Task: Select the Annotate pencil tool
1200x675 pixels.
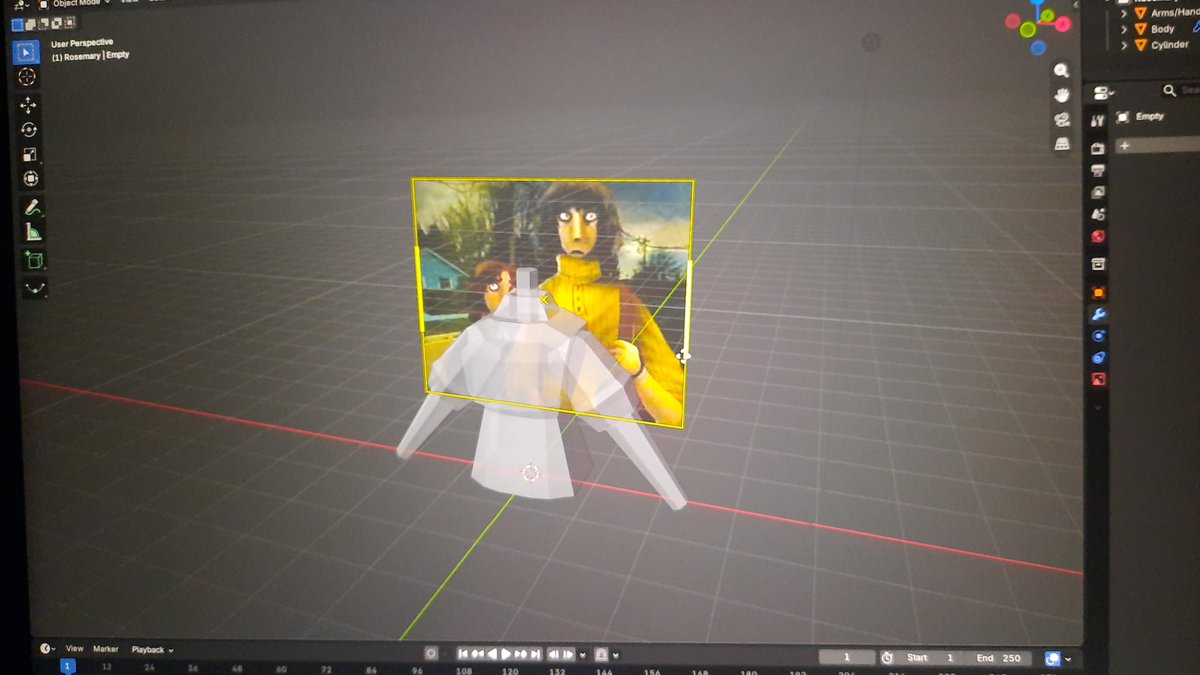Action: (x=32, y=208)
